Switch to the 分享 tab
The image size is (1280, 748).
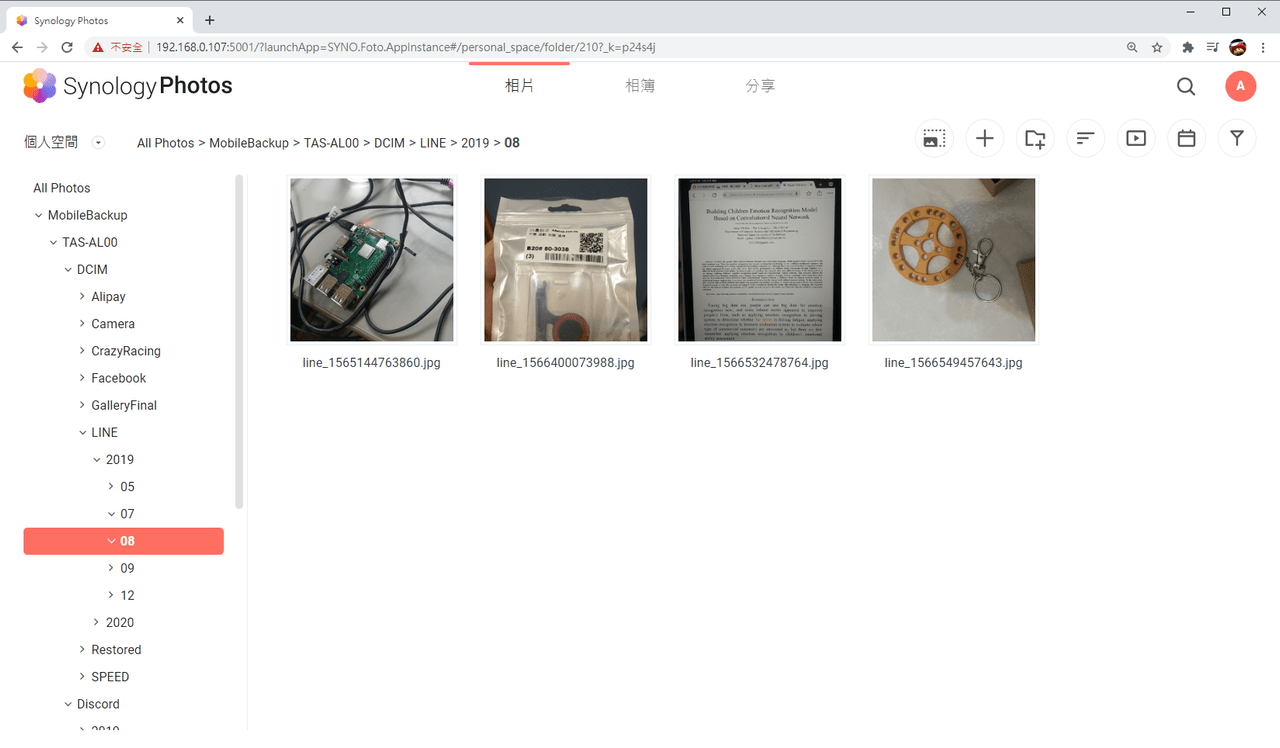[760, 86]
